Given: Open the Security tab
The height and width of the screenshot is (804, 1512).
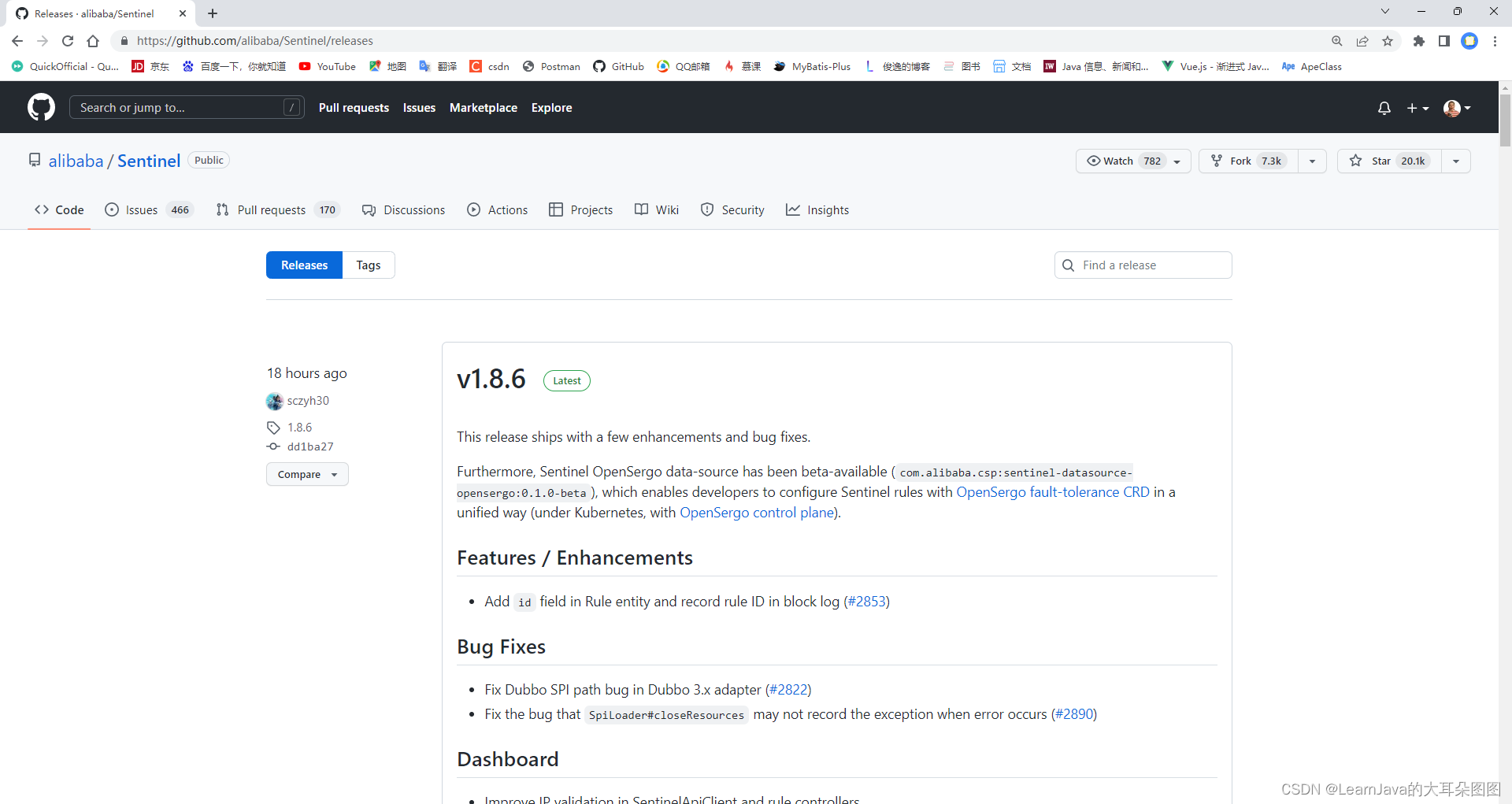Looking at the screenshot, I should 732,209.
